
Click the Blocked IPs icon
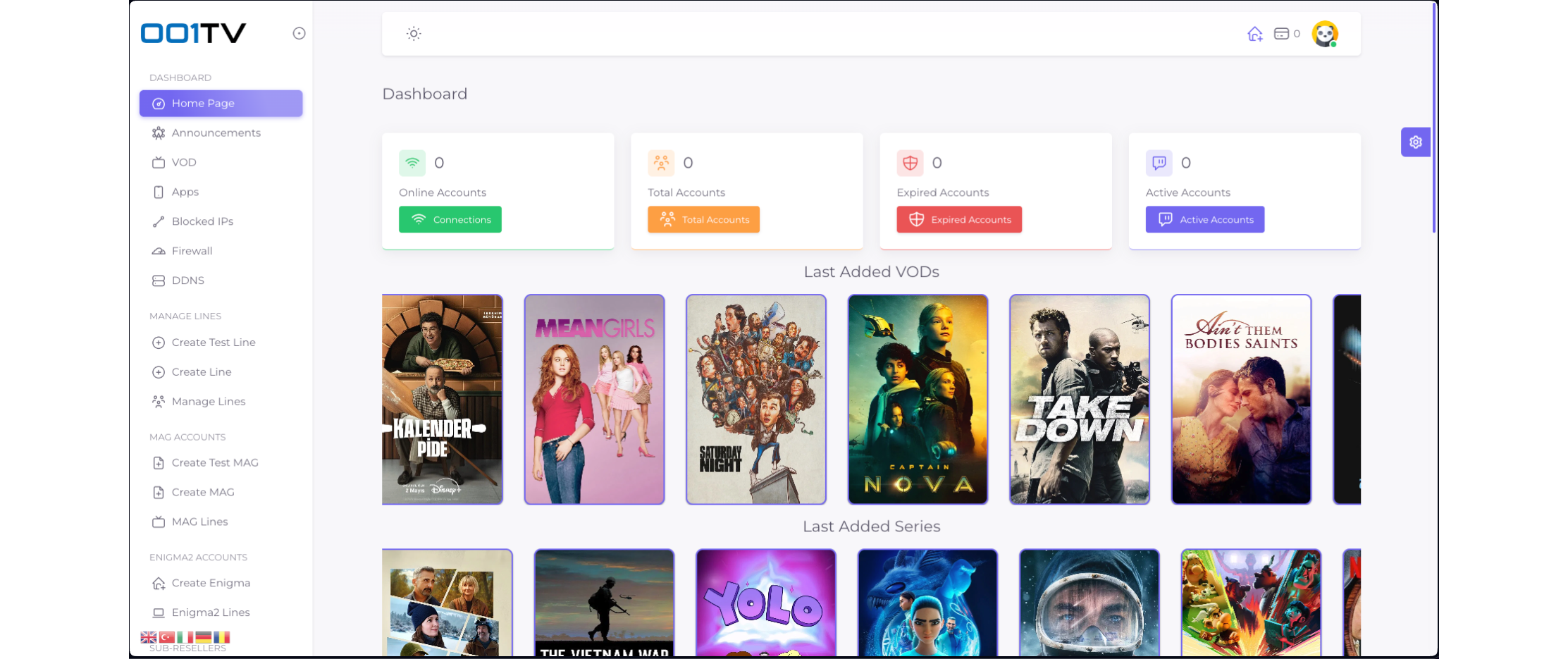(x=159, y=222)
